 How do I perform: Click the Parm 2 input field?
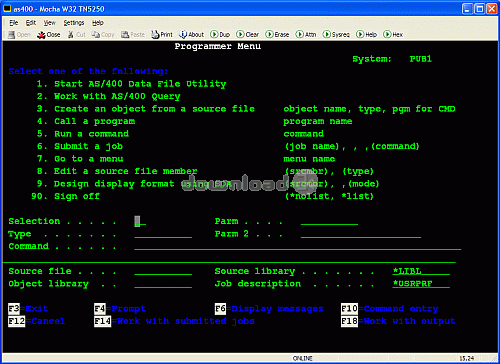click(361, 234)
